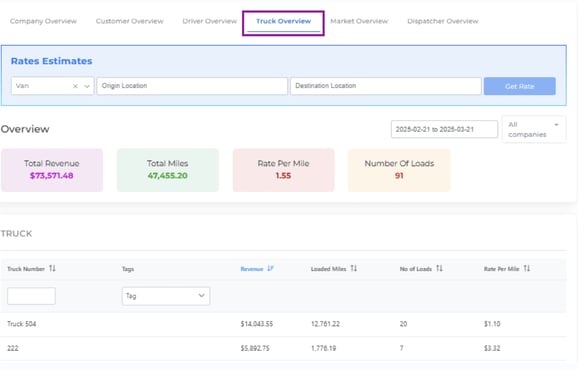Screen dimensions: 578x370
Task: Click the Get Rate button
Action: point(519,86)
